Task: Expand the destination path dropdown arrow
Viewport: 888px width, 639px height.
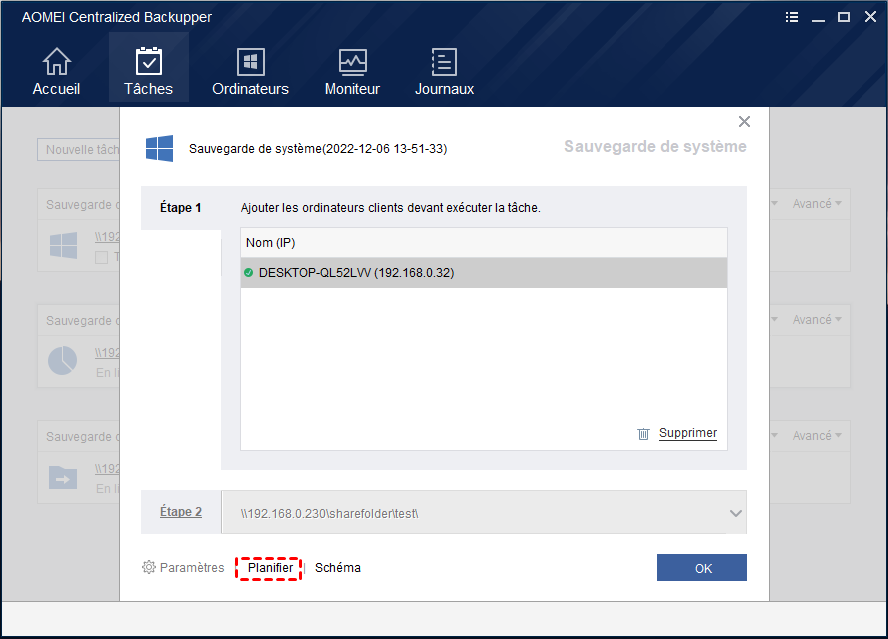Action: 736,513
